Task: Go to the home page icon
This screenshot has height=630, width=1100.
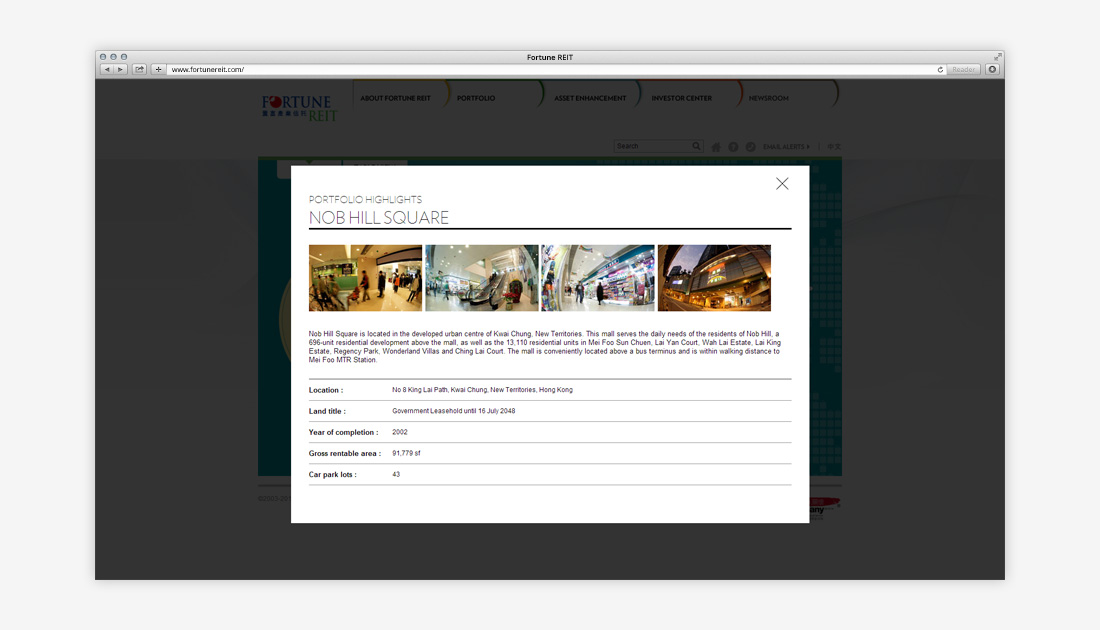Action: click(716, 147)
